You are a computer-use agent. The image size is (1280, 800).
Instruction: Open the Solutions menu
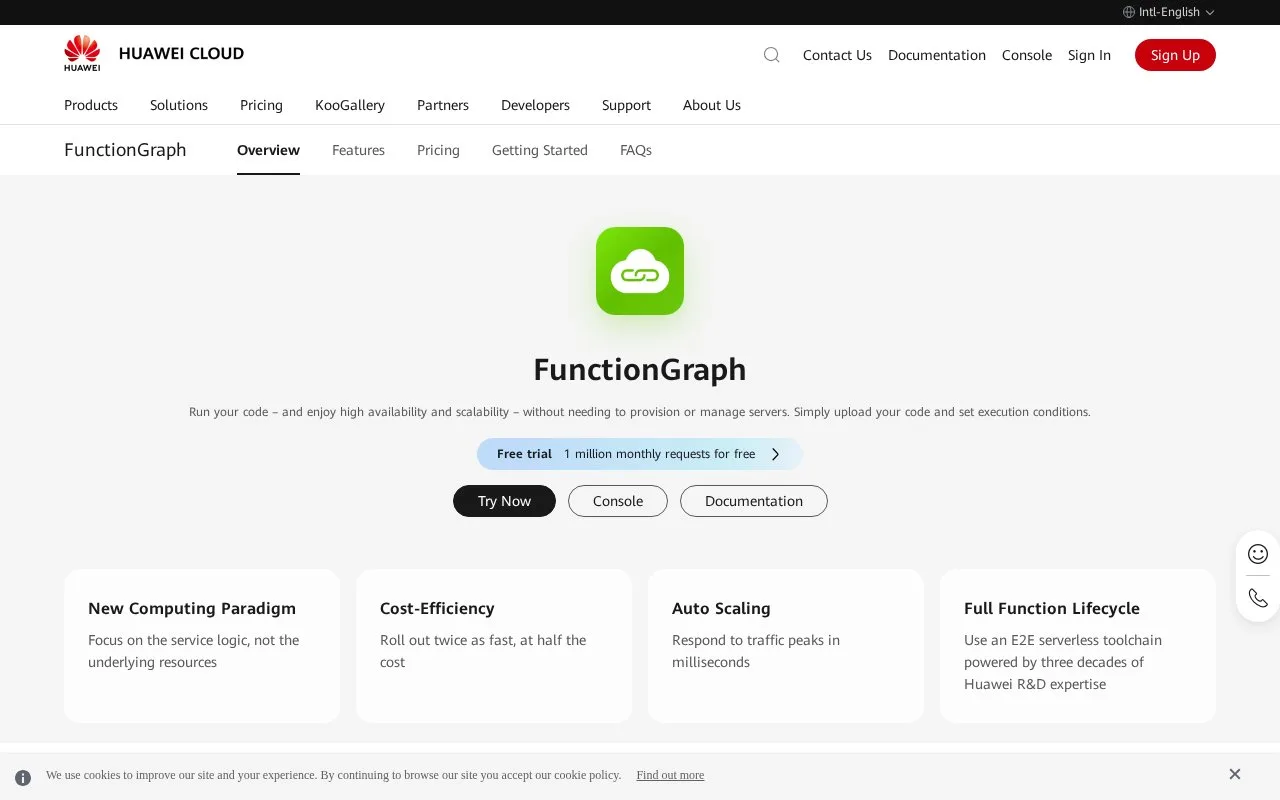pos(179,105)
